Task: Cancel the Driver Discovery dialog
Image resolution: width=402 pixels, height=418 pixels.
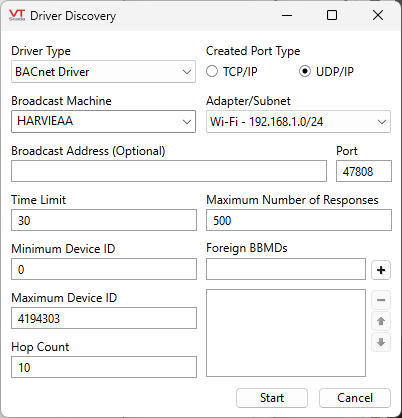Action: [355, 398]
